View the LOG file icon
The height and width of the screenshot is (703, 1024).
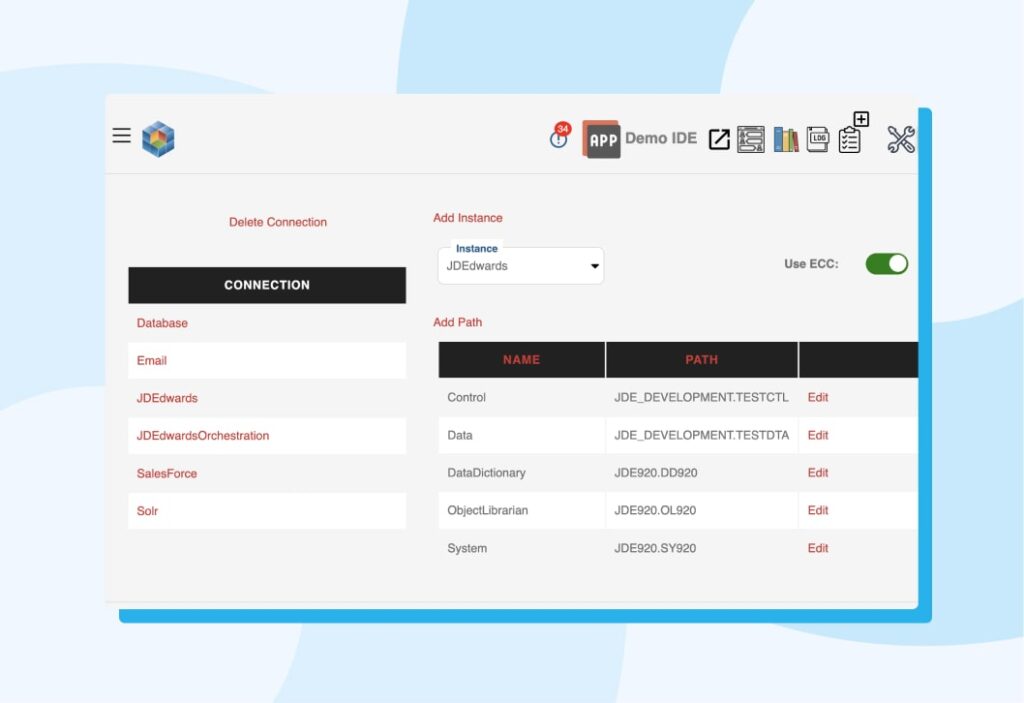(820, 140)
